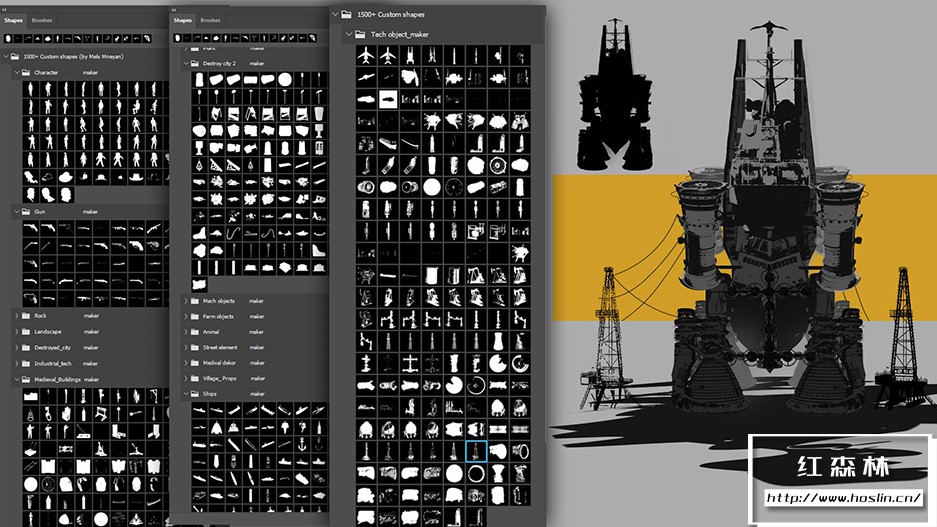Select the dial clock shape in Tech object_maker

pyautogui.click(x=454, y=188)
